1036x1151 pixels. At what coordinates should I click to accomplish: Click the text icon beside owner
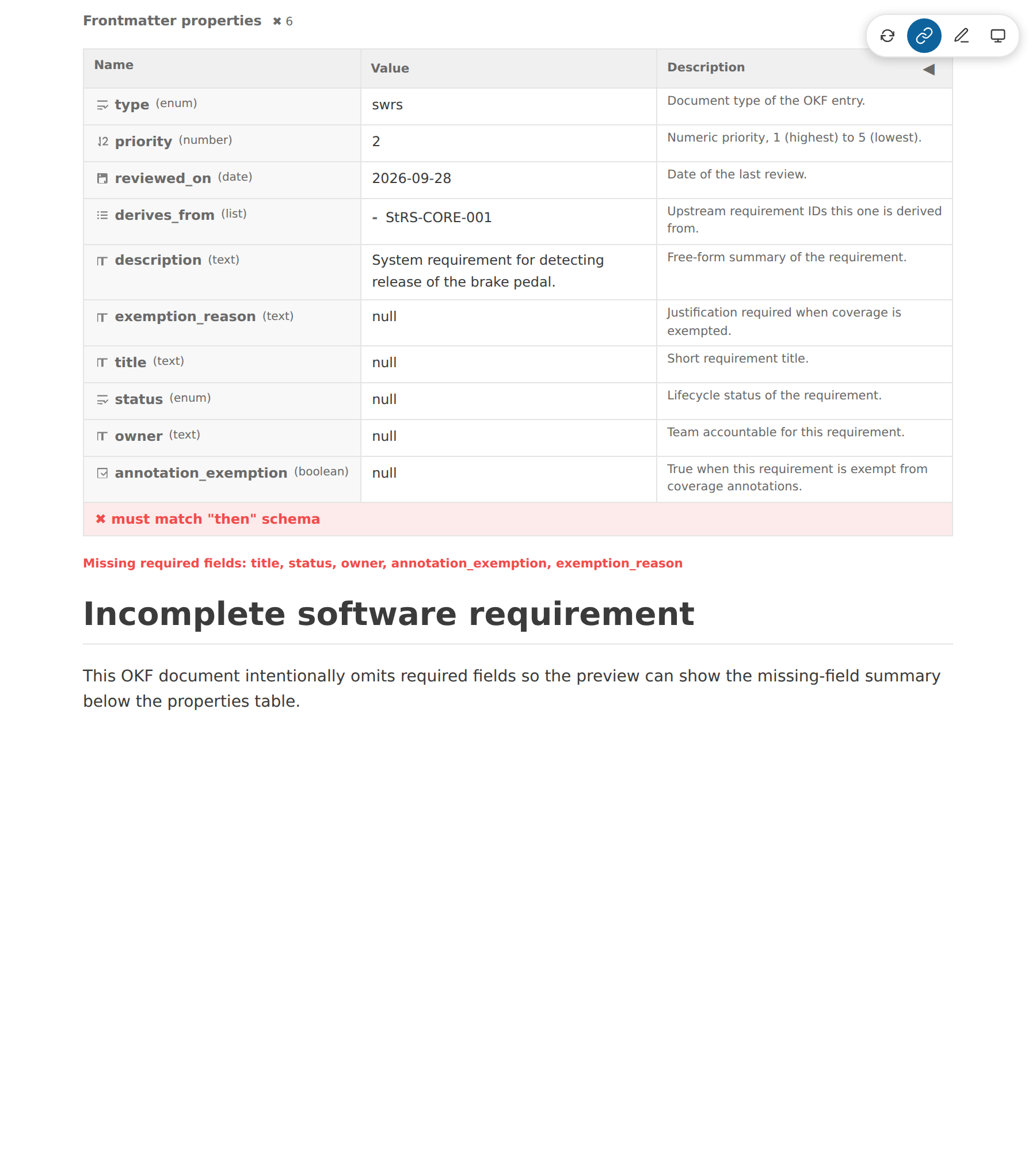[102, 436]
